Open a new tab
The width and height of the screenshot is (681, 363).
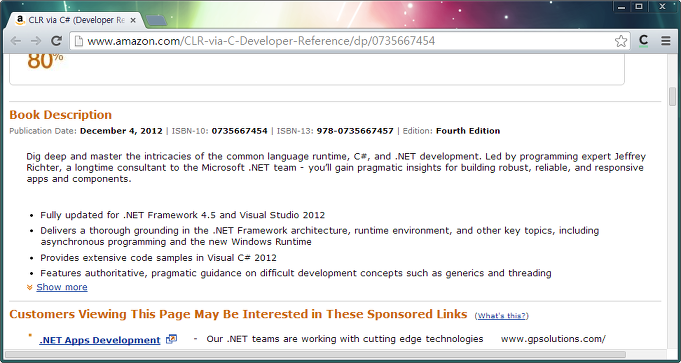click(156, 20)
